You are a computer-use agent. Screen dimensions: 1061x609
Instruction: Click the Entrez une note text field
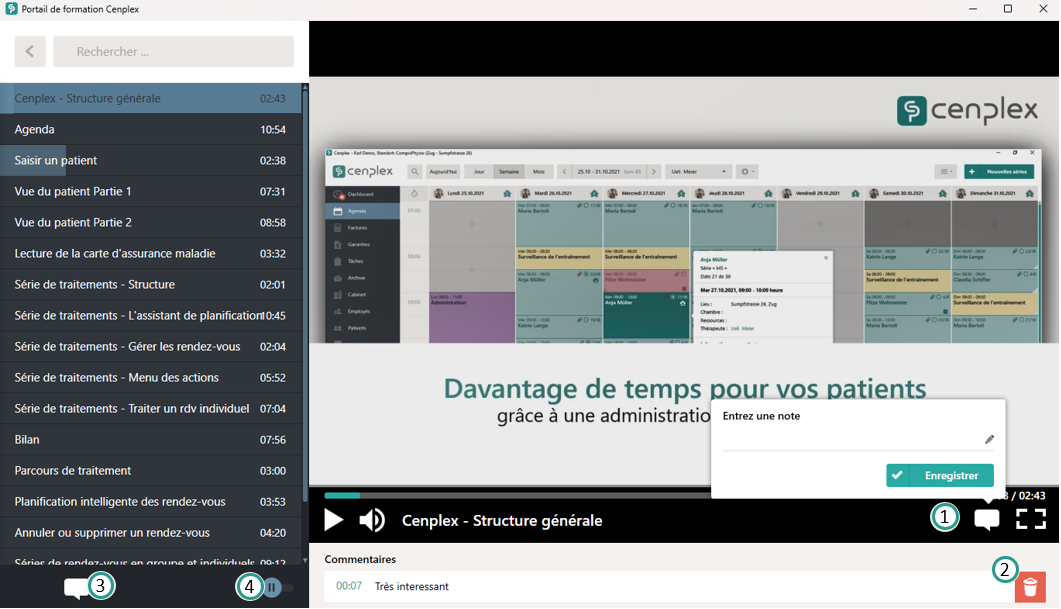pos(850,439)
